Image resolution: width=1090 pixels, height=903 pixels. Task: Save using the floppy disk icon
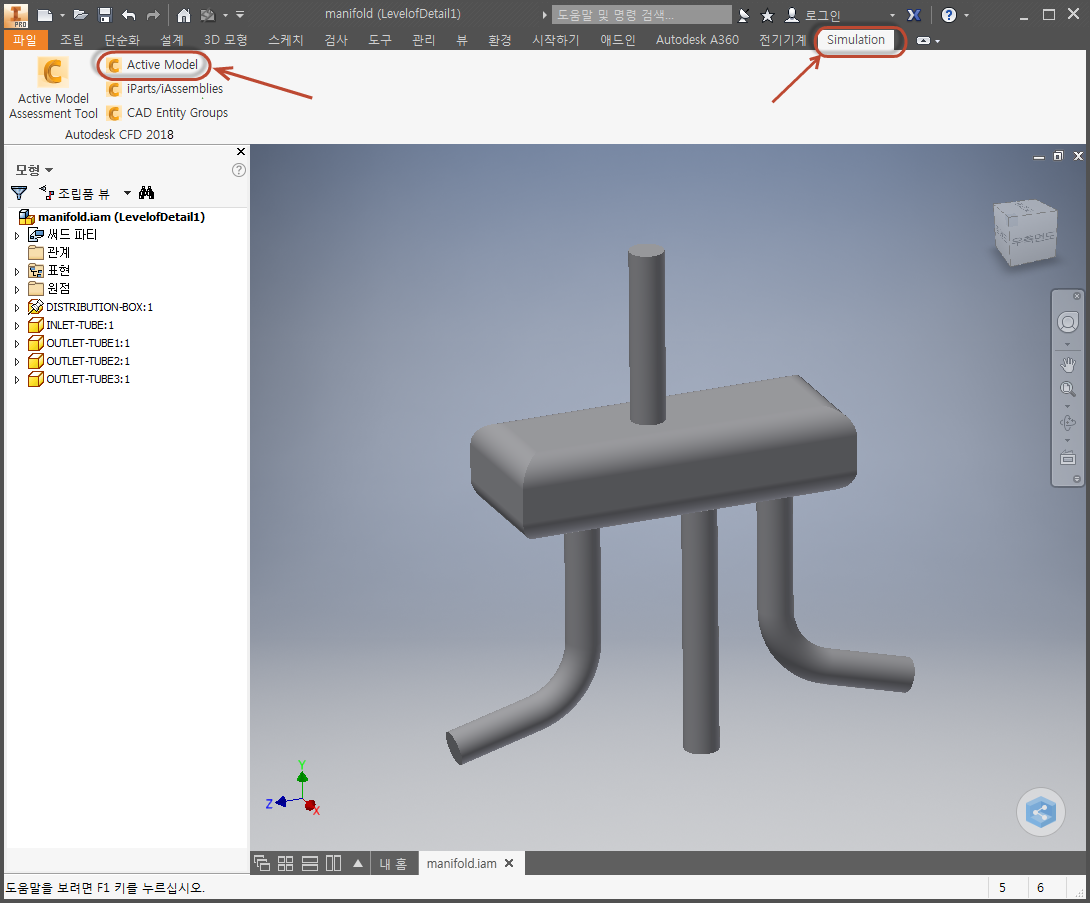pos(105,15)
